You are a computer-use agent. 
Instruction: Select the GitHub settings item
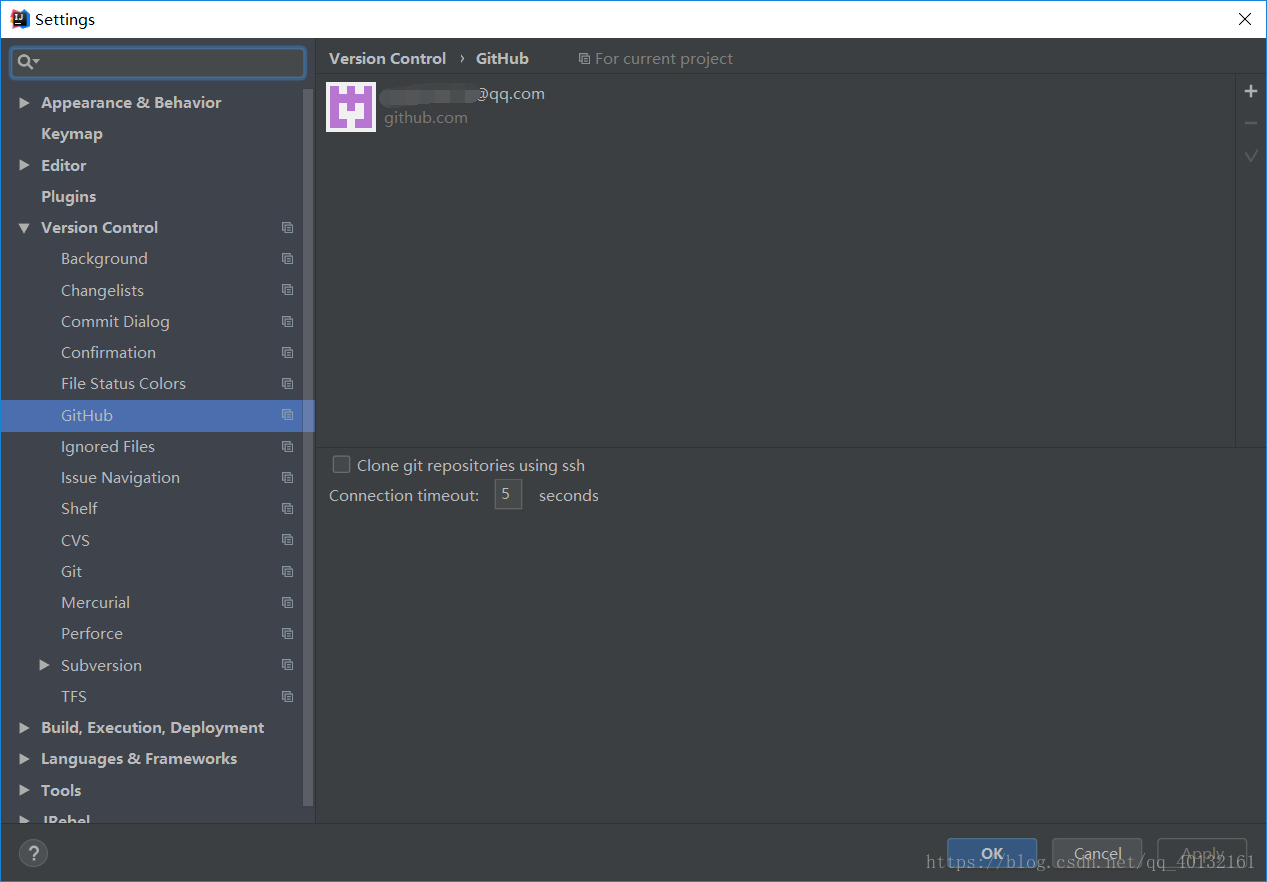point(157,415)
